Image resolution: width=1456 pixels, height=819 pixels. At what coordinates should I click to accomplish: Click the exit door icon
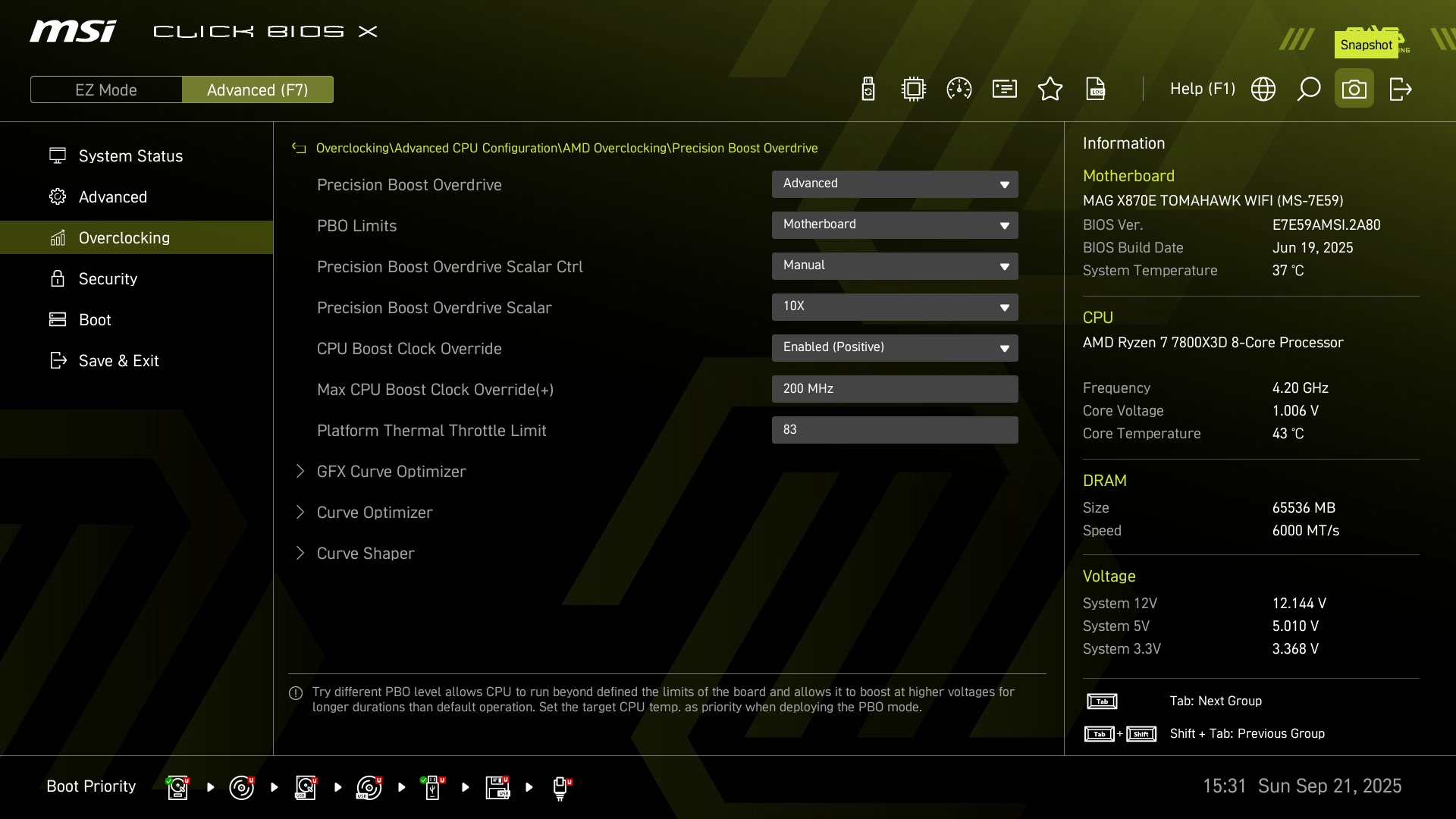coord(1400,89)
